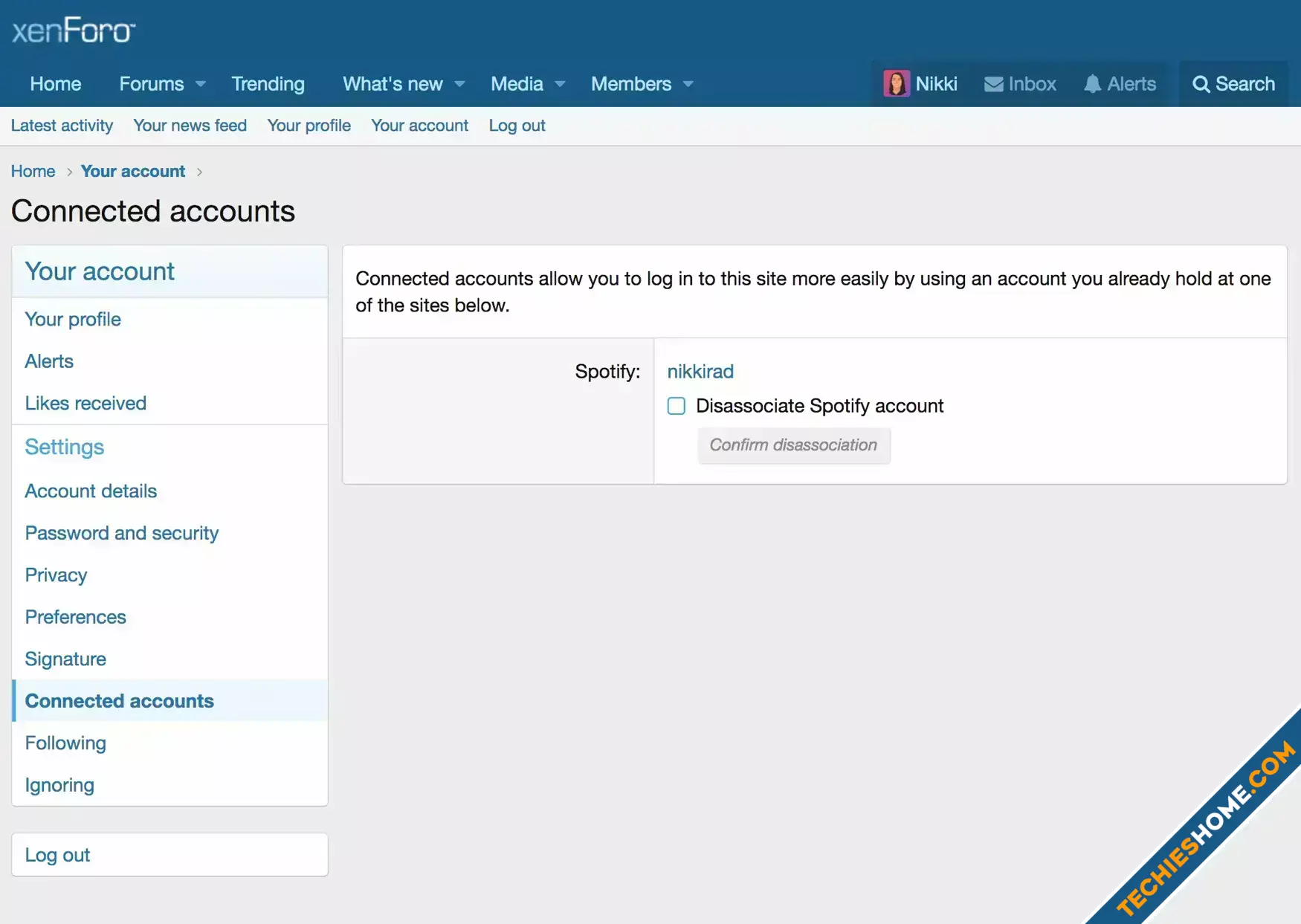Open the Forums nav tab
Viewport: 1301px width, 924px height.
click(x=151, y=83)
